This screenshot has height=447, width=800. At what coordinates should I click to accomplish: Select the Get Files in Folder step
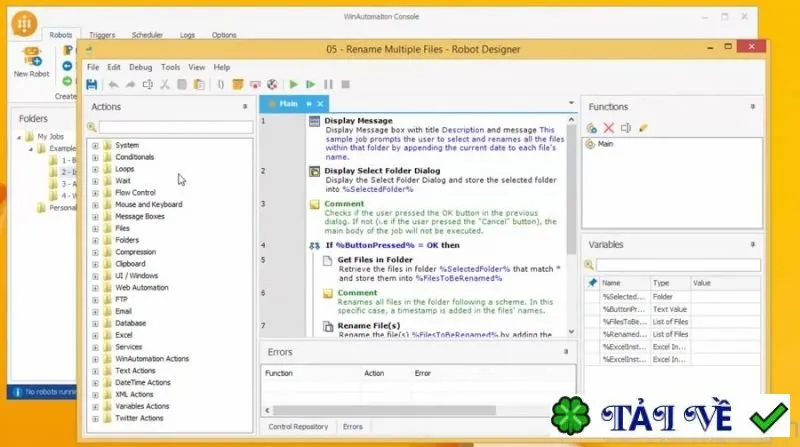[x=444, y=269]
